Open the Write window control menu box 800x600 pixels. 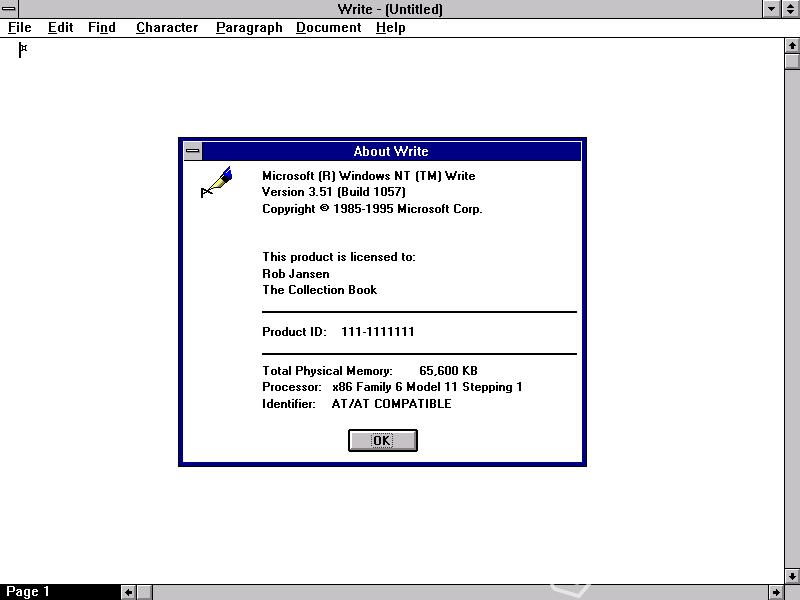[9, 9]
